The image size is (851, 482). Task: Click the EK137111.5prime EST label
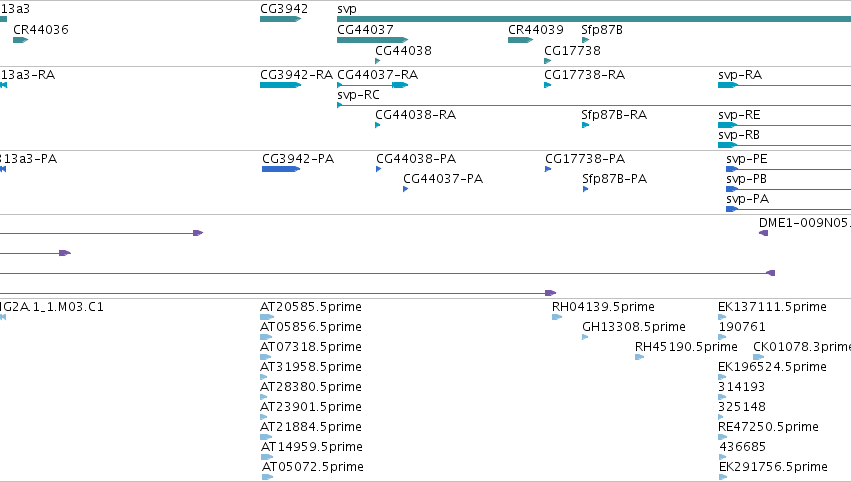(772, 307)
